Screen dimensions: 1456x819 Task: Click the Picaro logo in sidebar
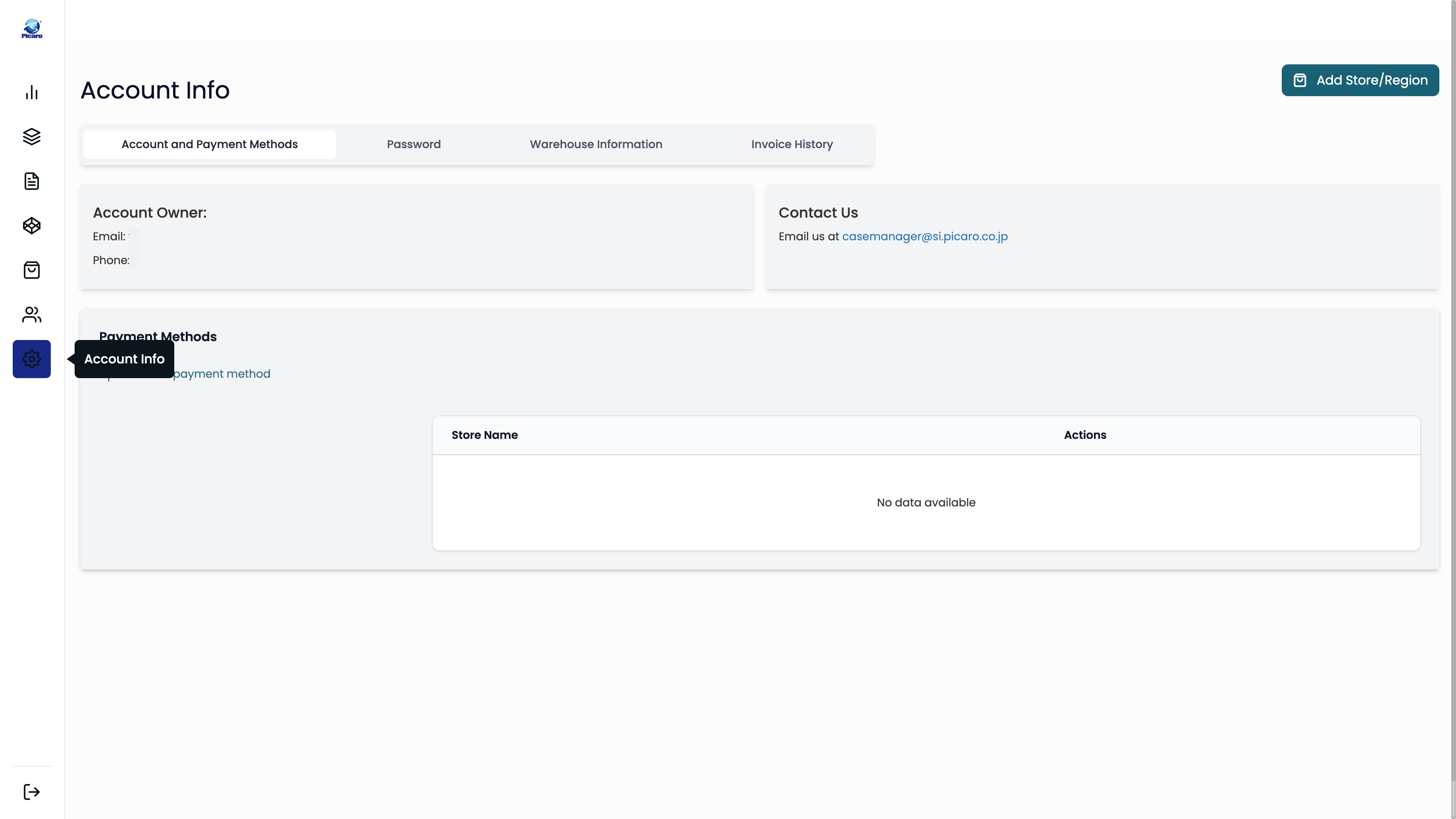(32, 28)
